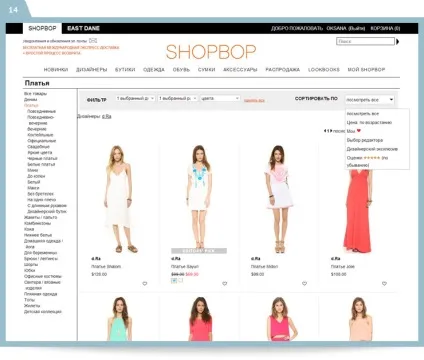The image size is (424, 360).
Task: Select 'Свадебные' dresses subcategory
Action: pos(38,147)
